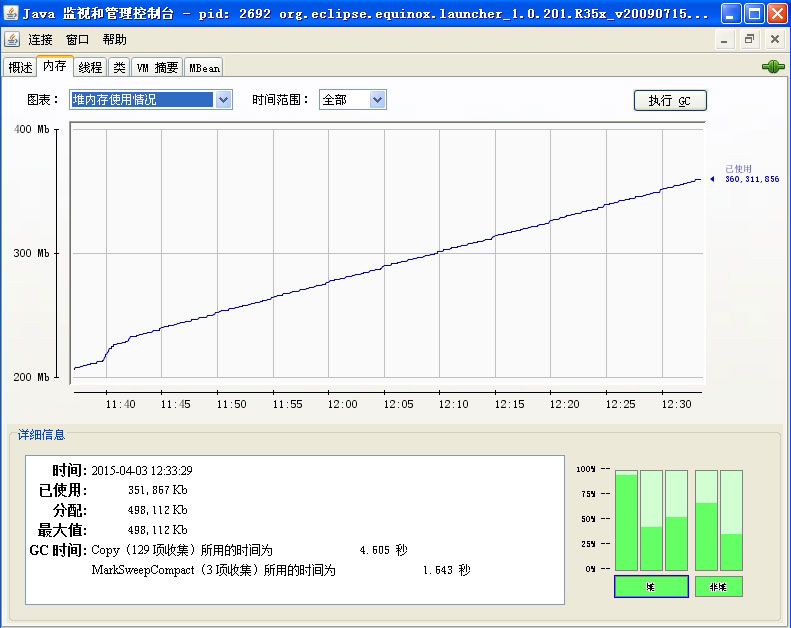Image resolution: width=791 pixels, height=628 pixels.
Task: Minimize the inner JConsole frame
Action: tap(724, 39)
